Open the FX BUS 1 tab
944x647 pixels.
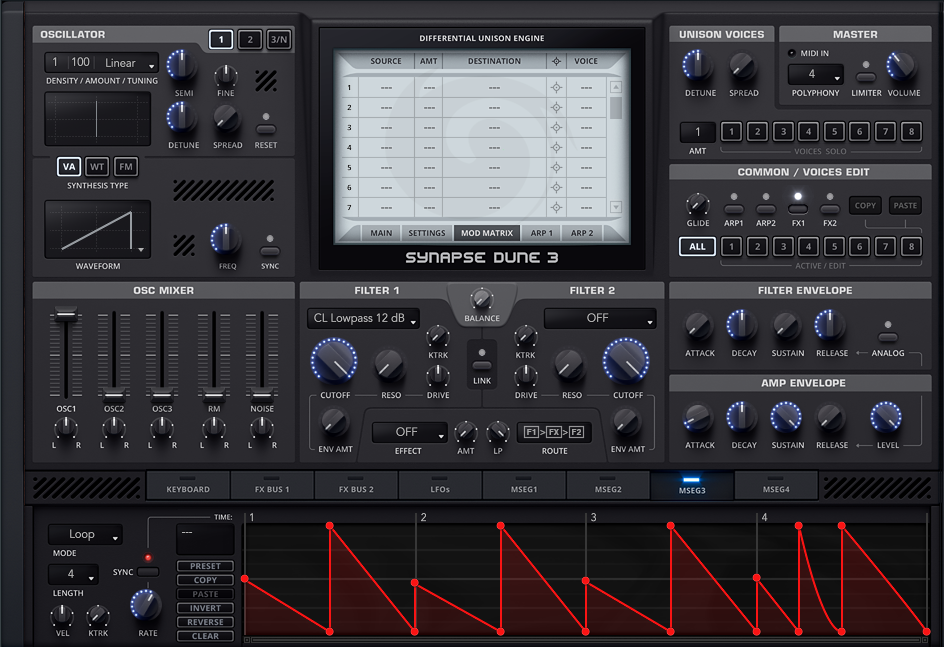pos(272,486)
